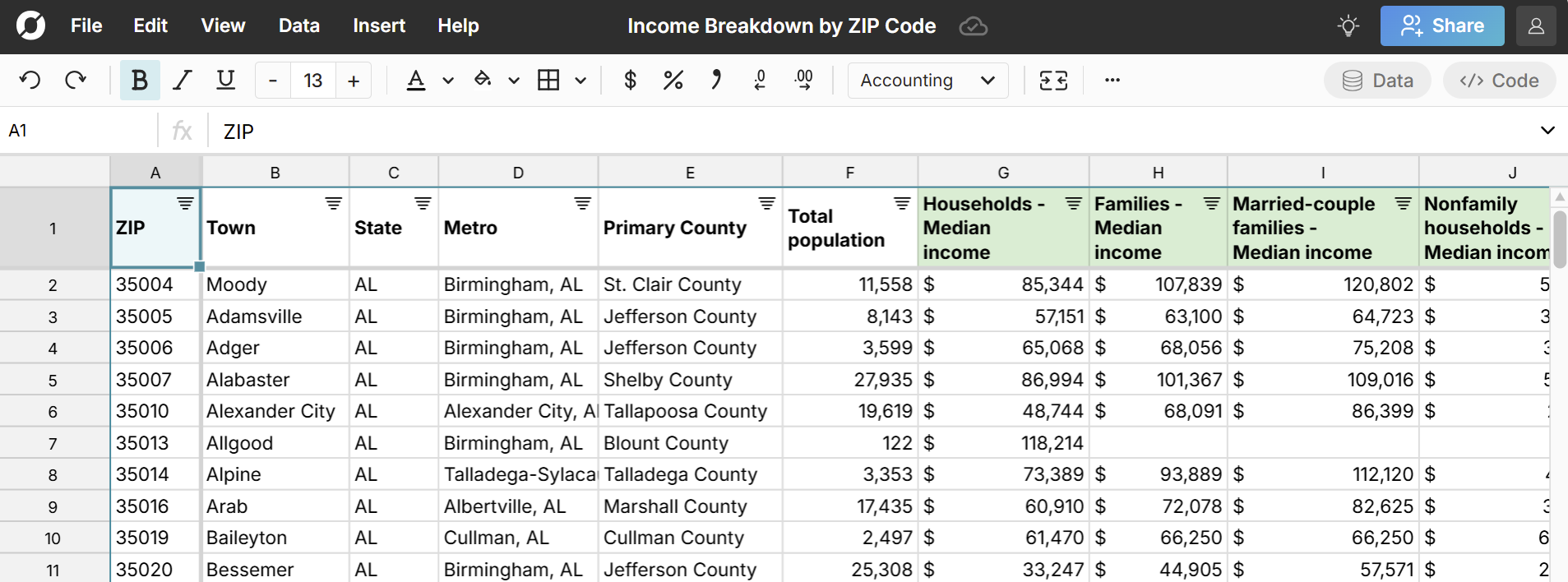
Task: Click the decrease decimal places icon
Action: 760,81
